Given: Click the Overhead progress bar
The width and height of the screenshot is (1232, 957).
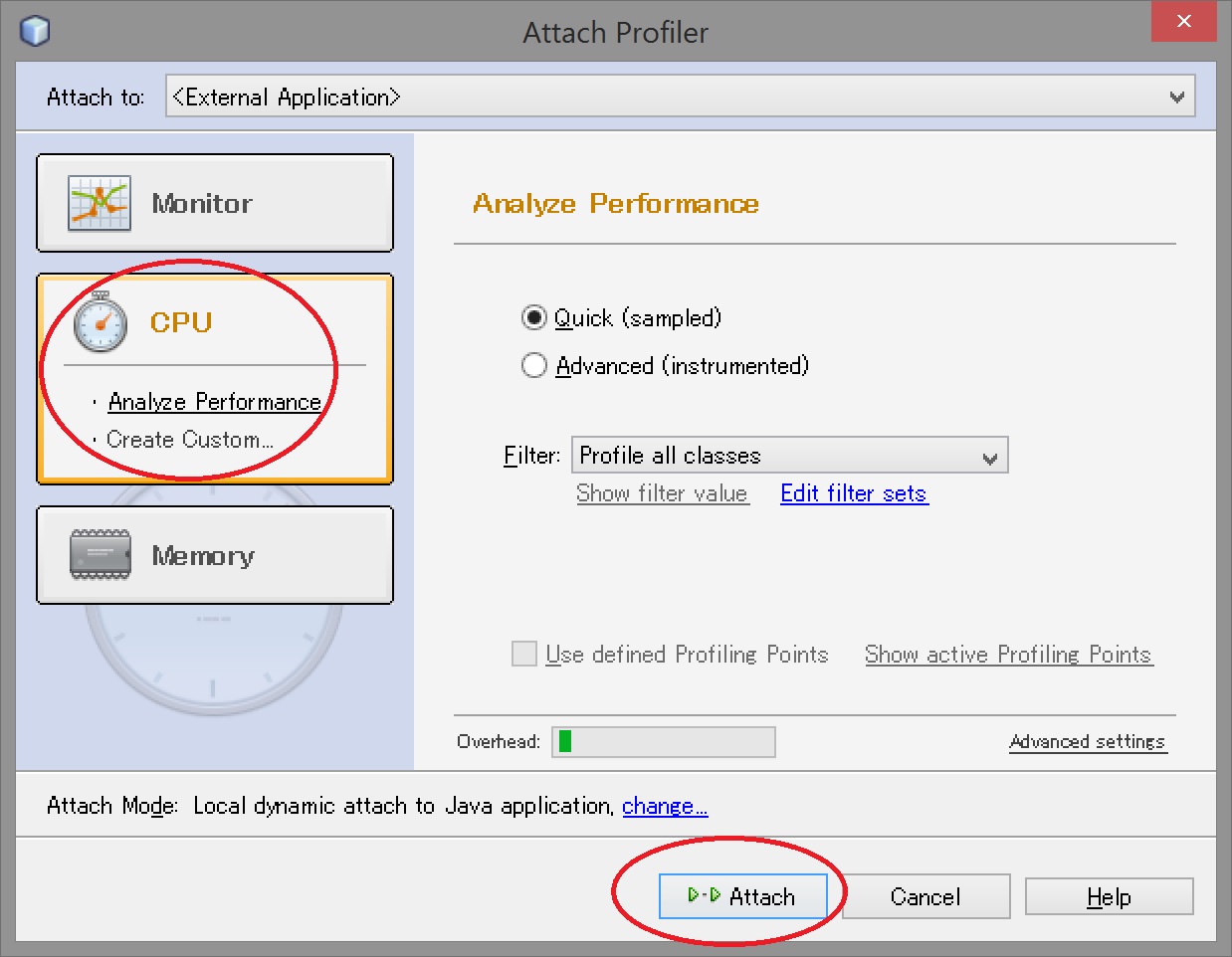Looking at the screenshot, I should click(664, 742).
